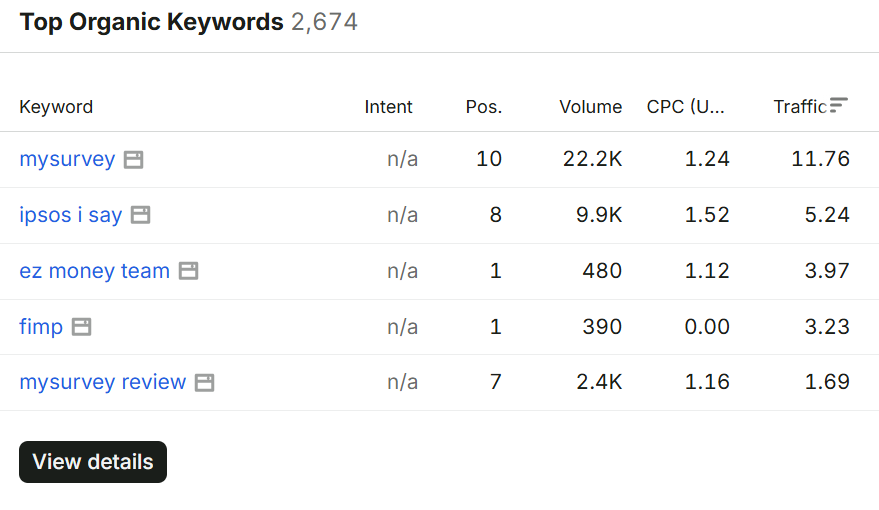Sort by the Volume column header

(x=590, y=106)
